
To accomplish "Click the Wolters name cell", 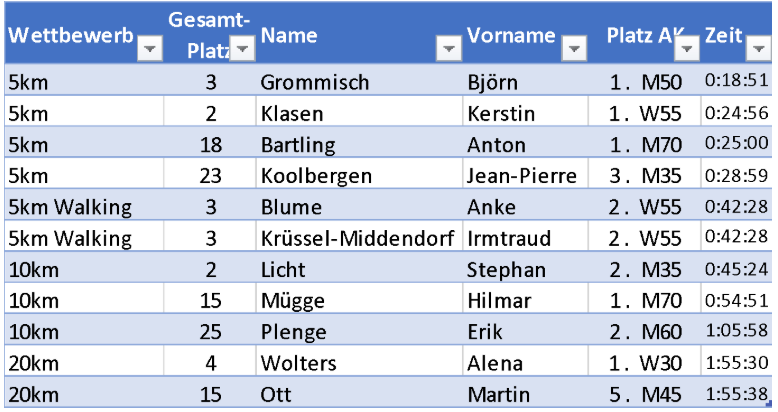I will [x=298, y=363].
